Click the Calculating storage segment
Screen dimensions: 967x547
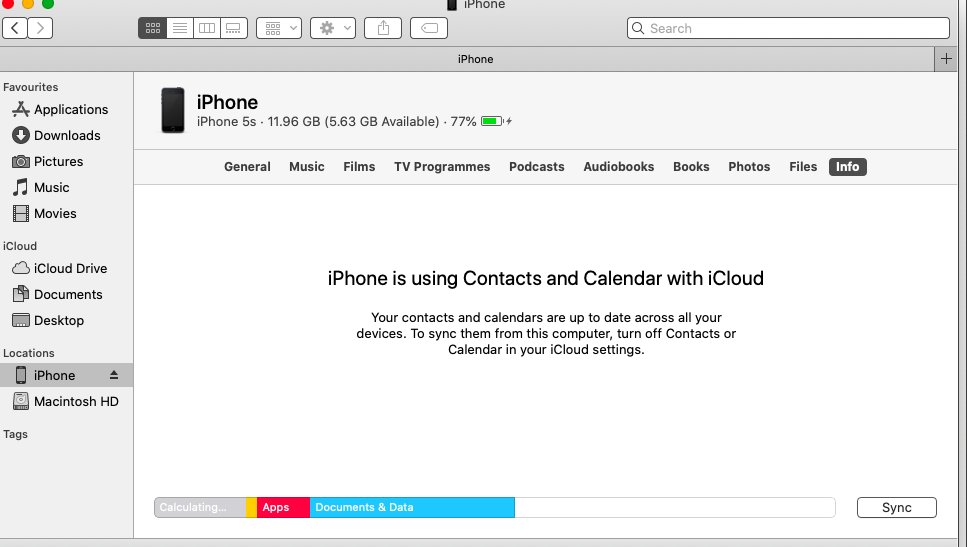(200, 508)
